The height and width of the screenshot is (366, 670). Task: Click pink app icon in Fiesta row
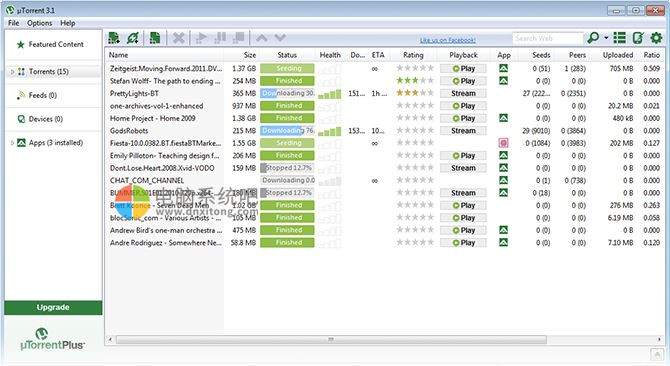coord(503,143)
